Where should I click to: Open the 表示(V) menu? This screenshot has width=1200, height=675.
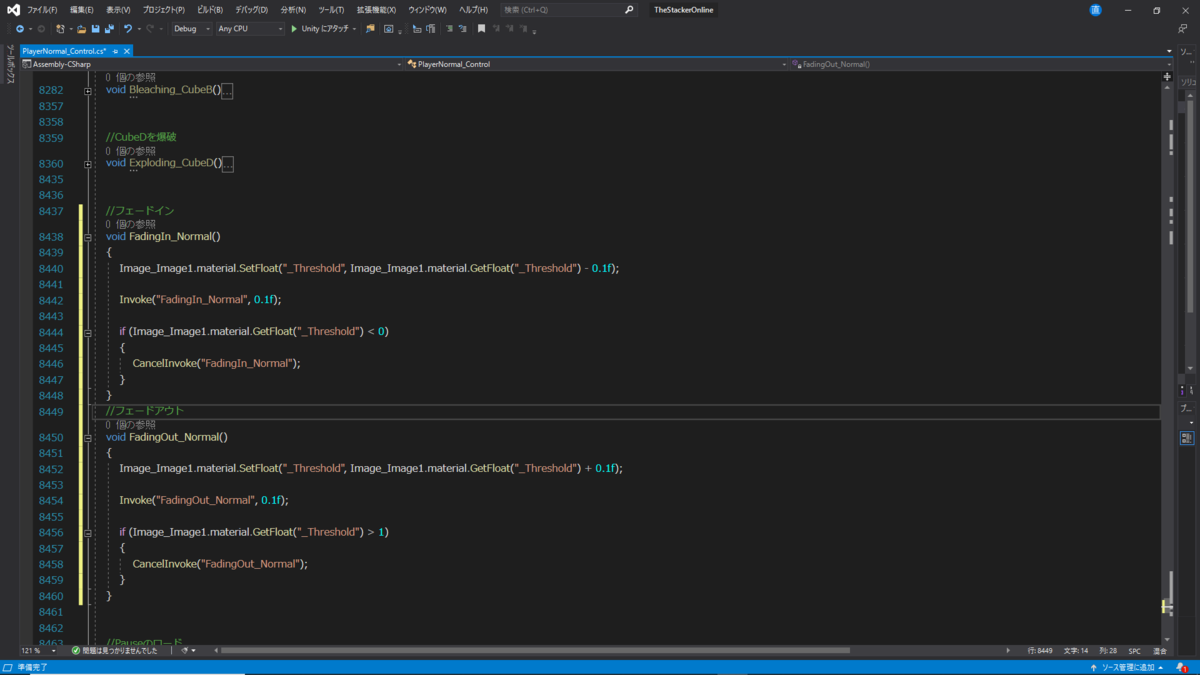pyautogui.click(x=118, y=10)
